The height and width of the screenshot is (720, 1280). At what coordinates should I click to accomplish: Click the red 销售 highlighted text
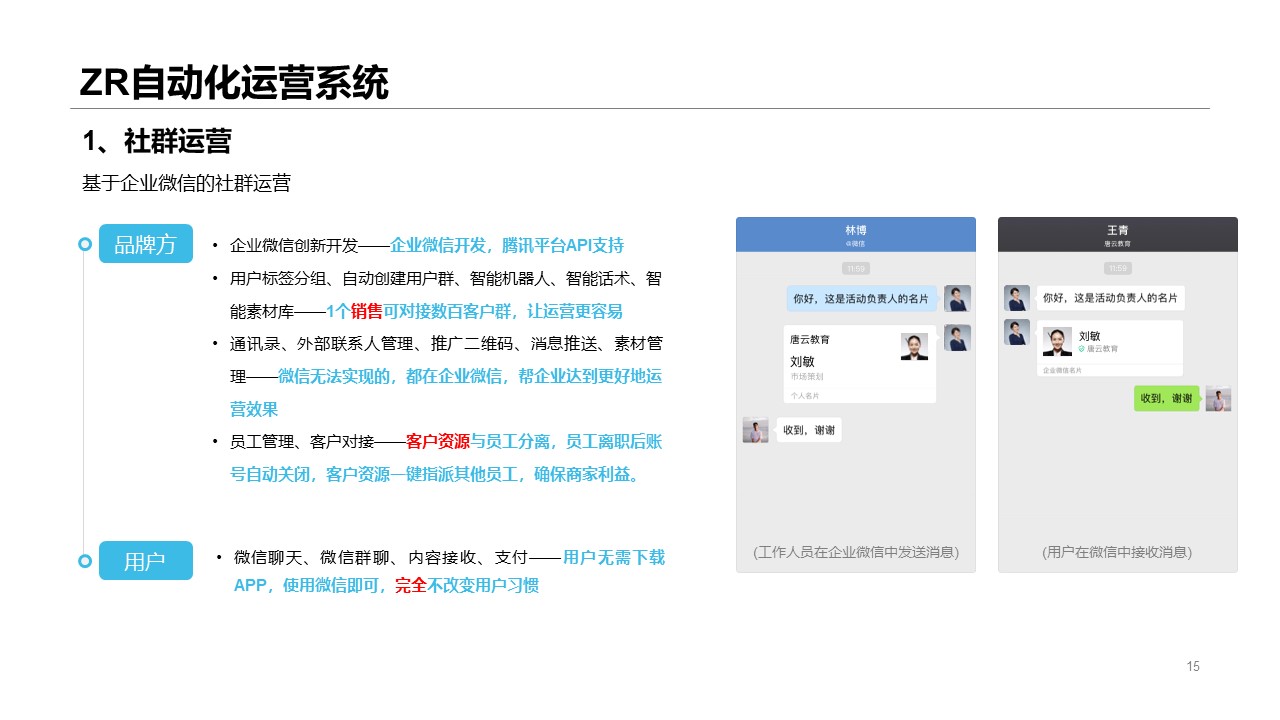click(x=367, y=310)
